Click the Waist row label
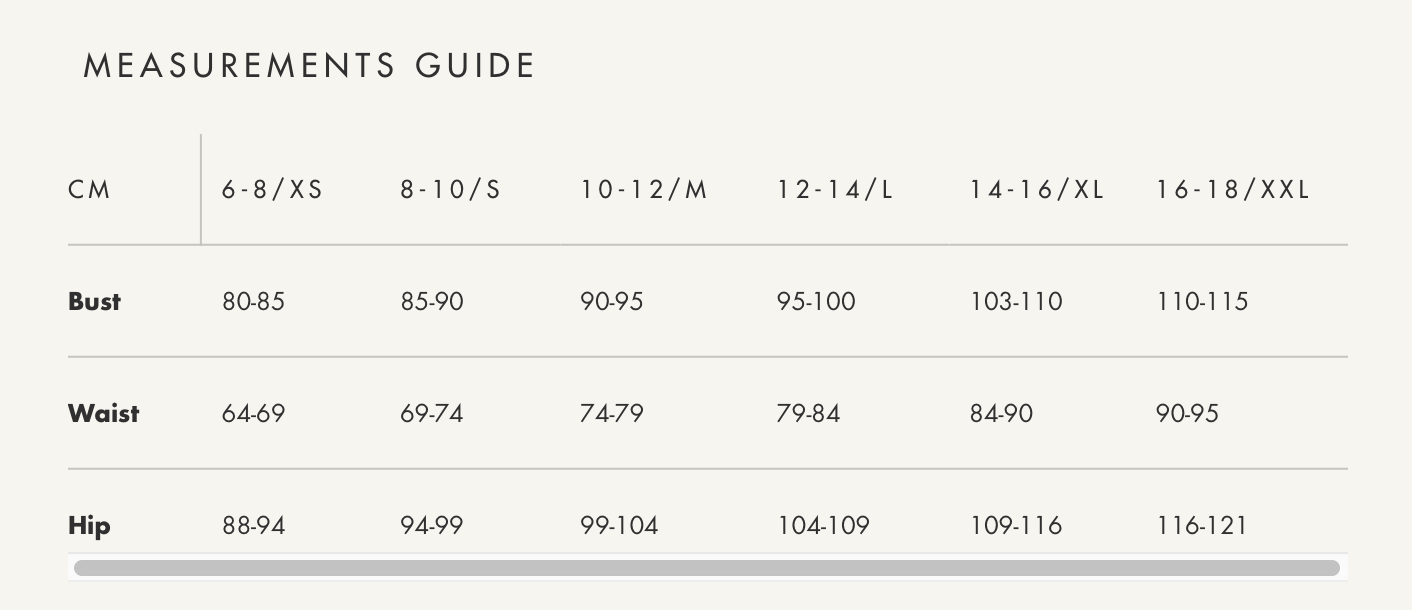Image resolution: width=1412 pixels, height=610 pixels. click(103, 414)
